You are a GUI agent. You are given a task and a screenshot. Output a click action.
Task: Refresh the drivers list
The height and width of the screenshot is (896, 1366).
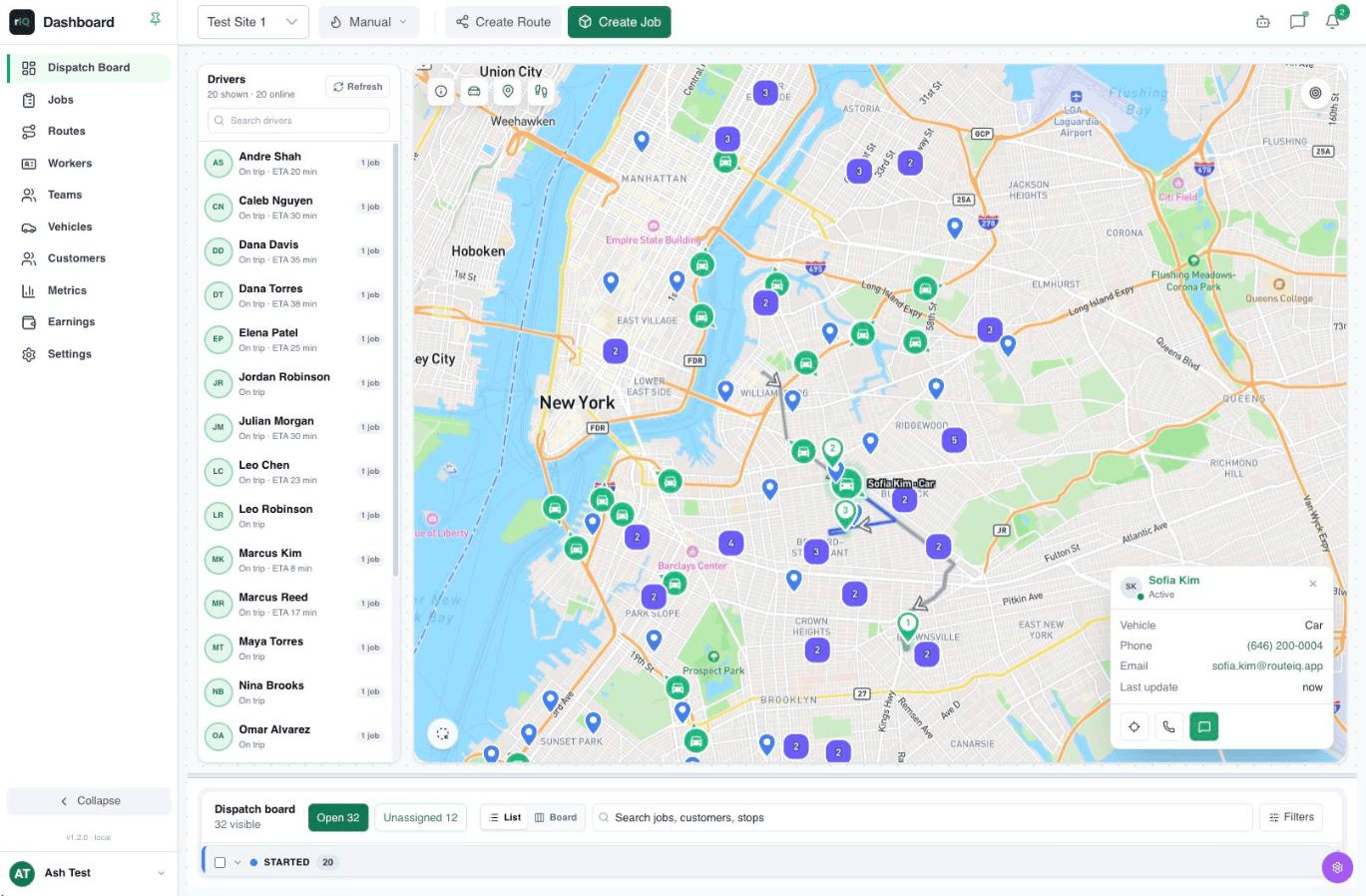[357, 87]
